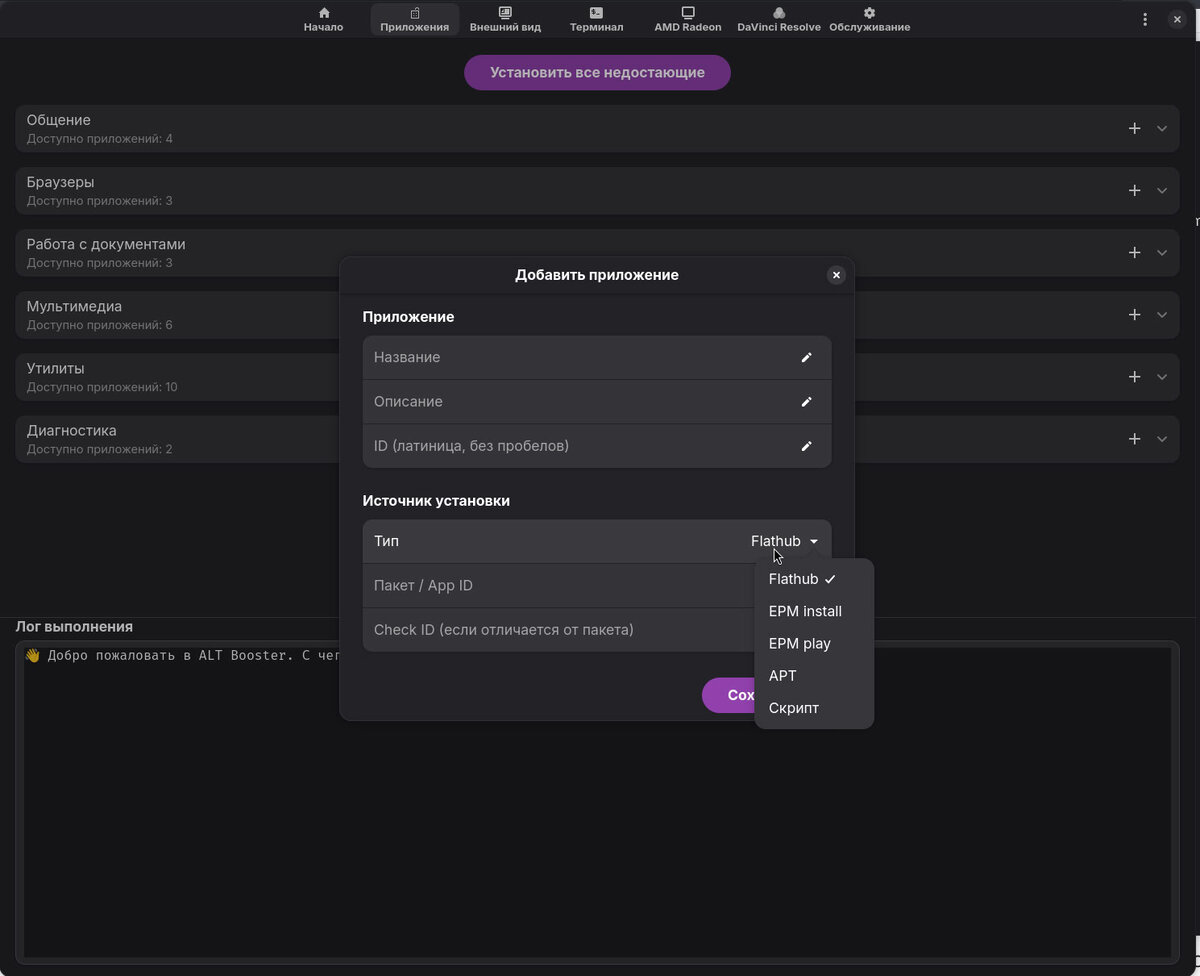Select APT as the source type
1200x976 pixels.
tap(814, 675)
